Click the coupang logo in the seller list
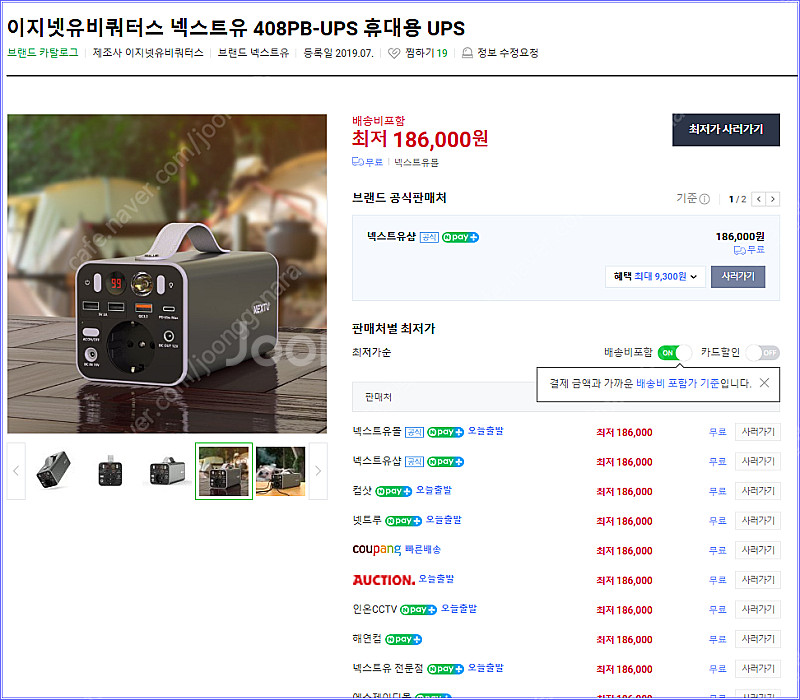The width and height of the screenshot is (800, 700). pos(377,549)
